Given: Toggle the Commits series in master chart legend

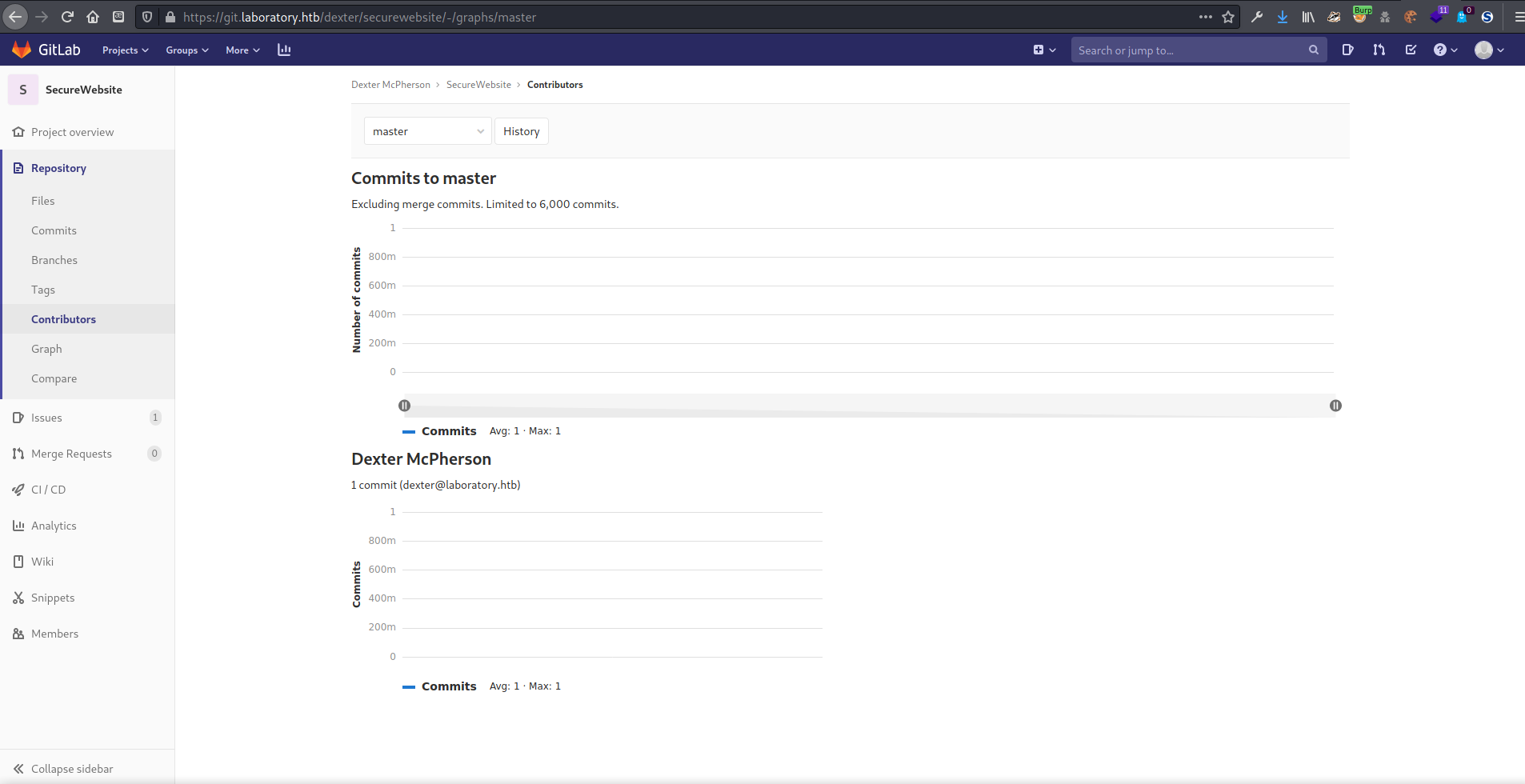Looking at the screenshot, I should [440, 431].
